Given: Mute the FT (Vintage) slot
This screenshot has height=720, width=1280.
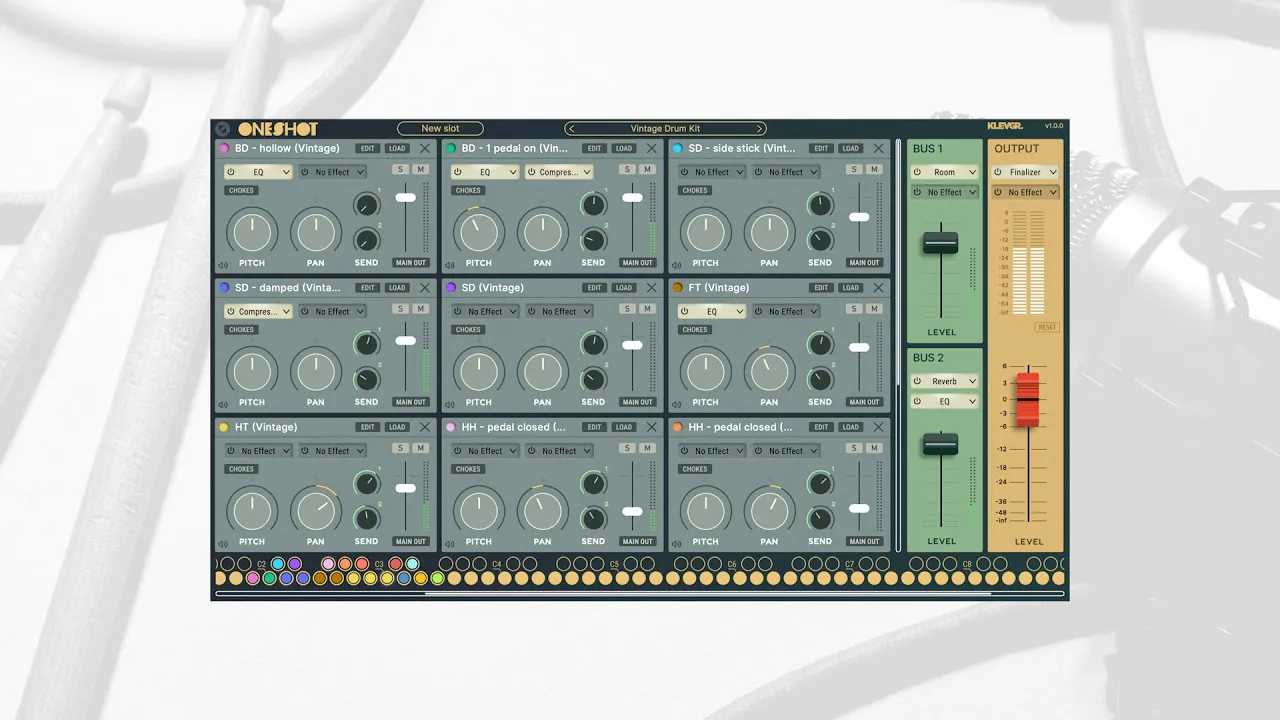Looking at the screenshot, I should tap(874, 309).
